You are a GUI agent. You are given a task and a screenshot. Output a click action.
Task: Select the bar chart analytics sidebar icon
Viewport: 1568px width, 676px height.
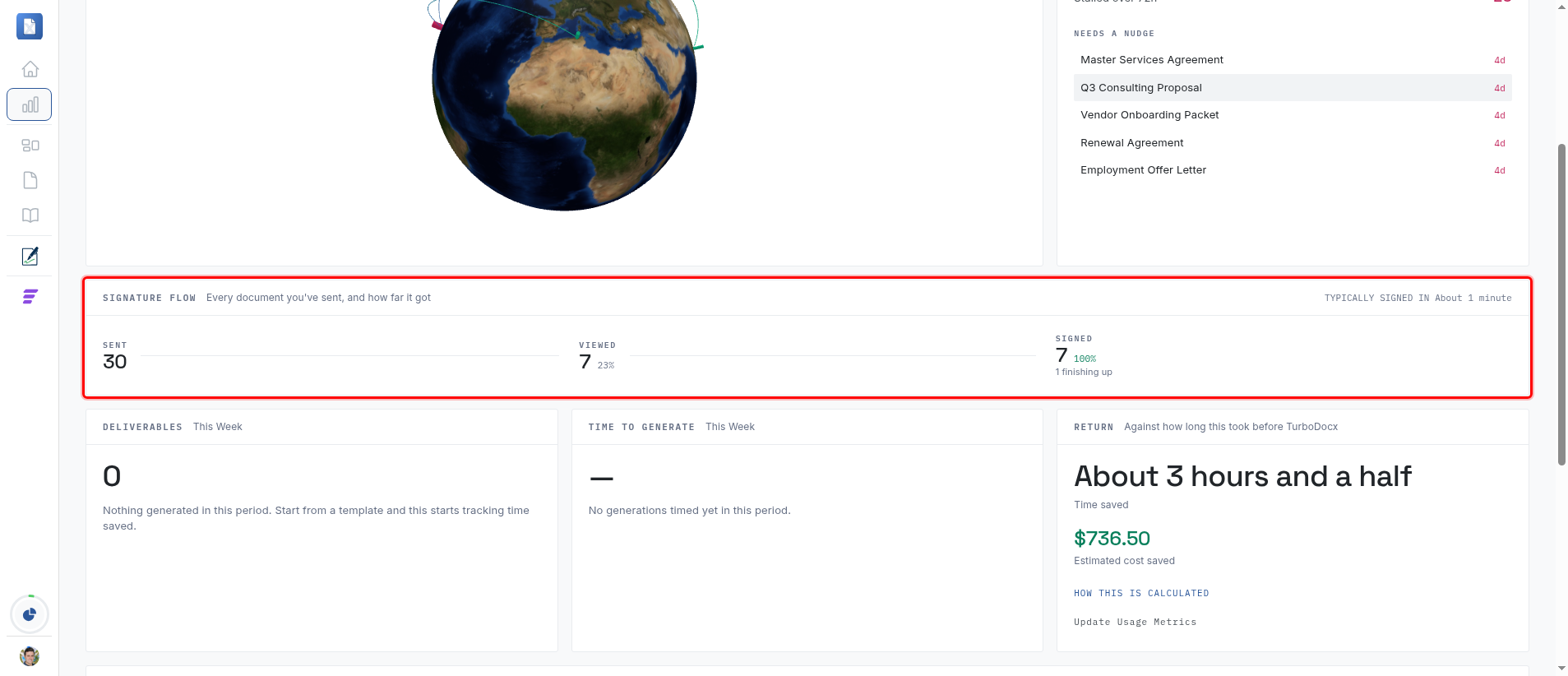(x=30, y=104)
